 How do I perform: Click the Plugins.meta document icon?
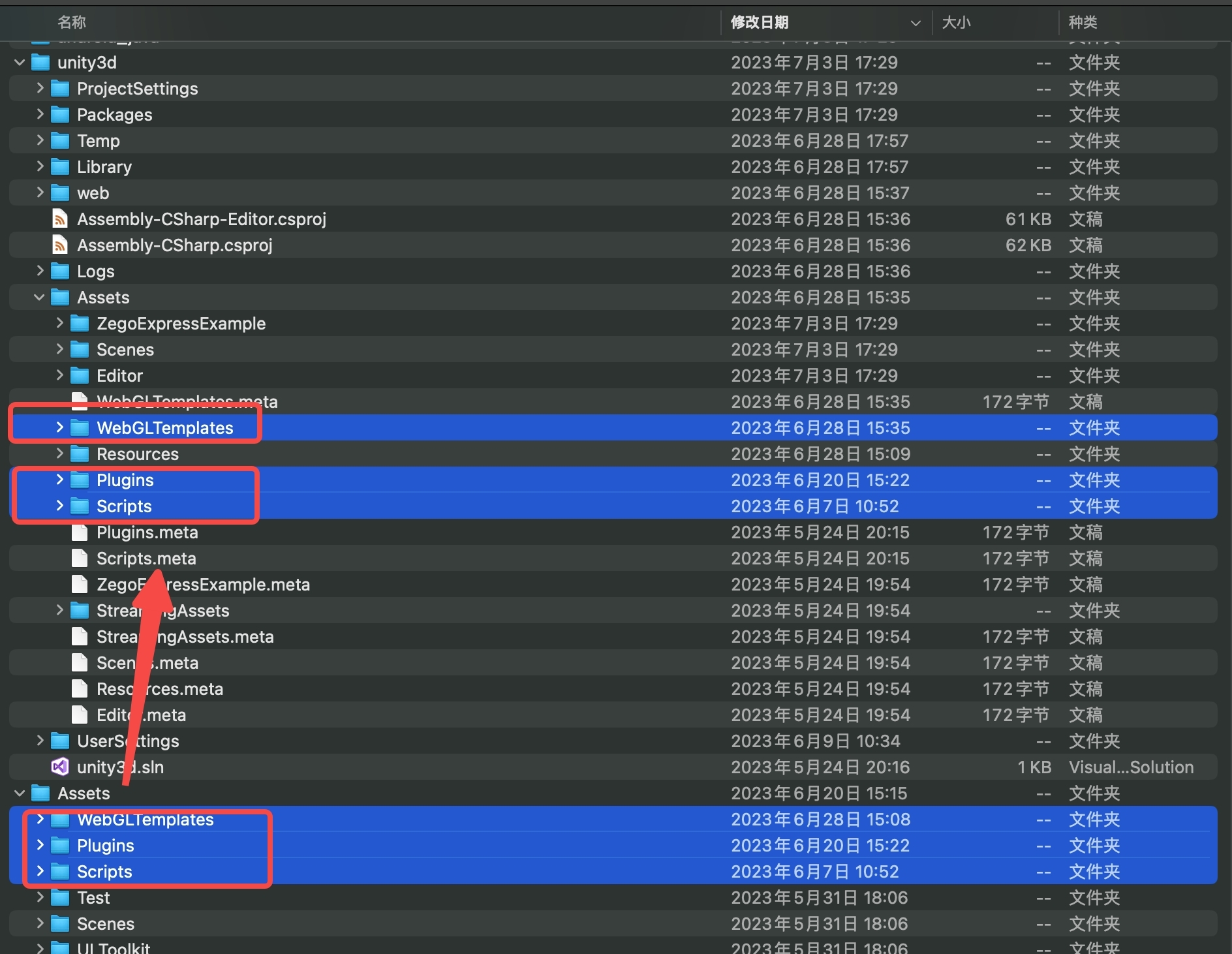click(80, 532)
